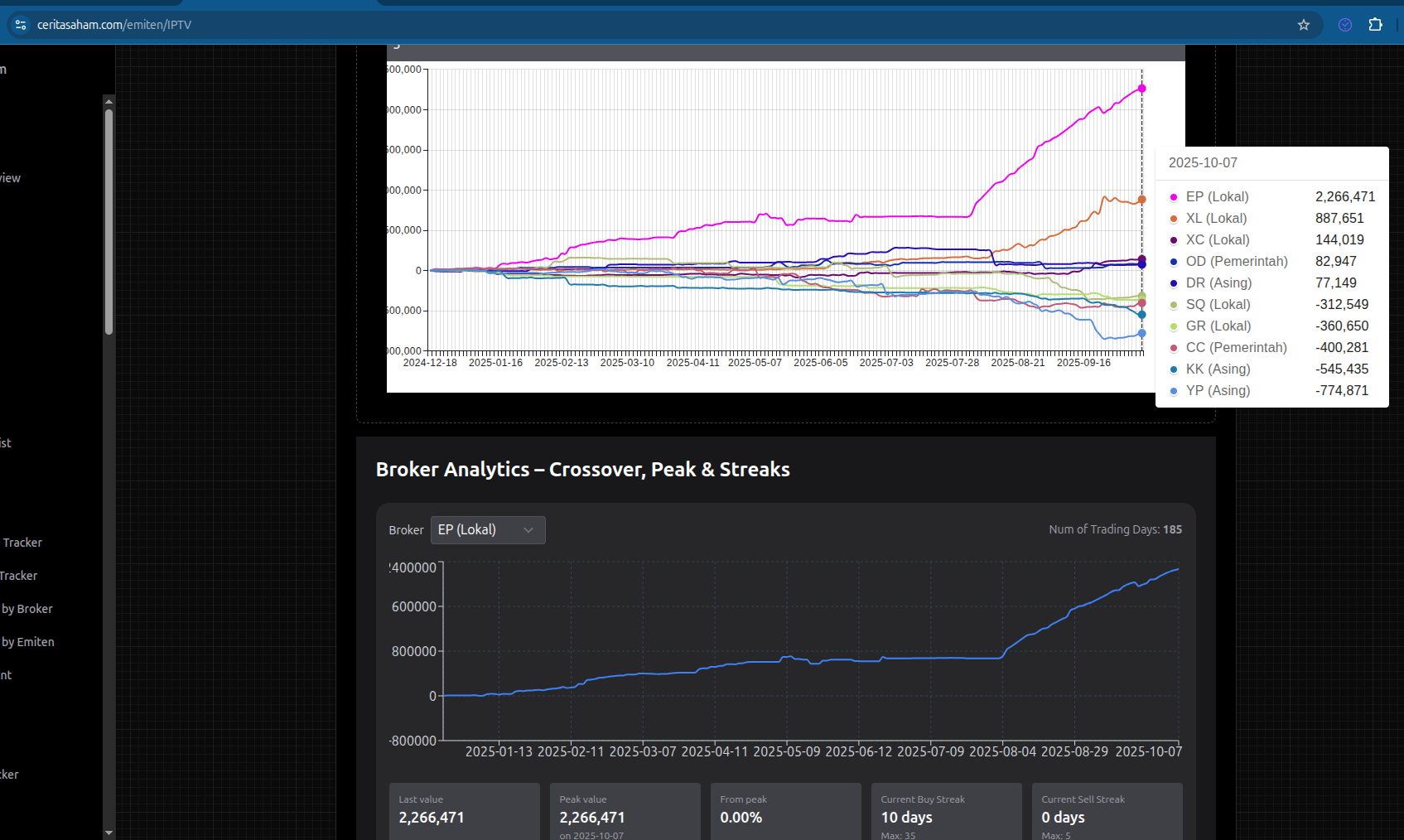
Task: Bookmark this page with the star icon
Action: [x=1304, y=25]
